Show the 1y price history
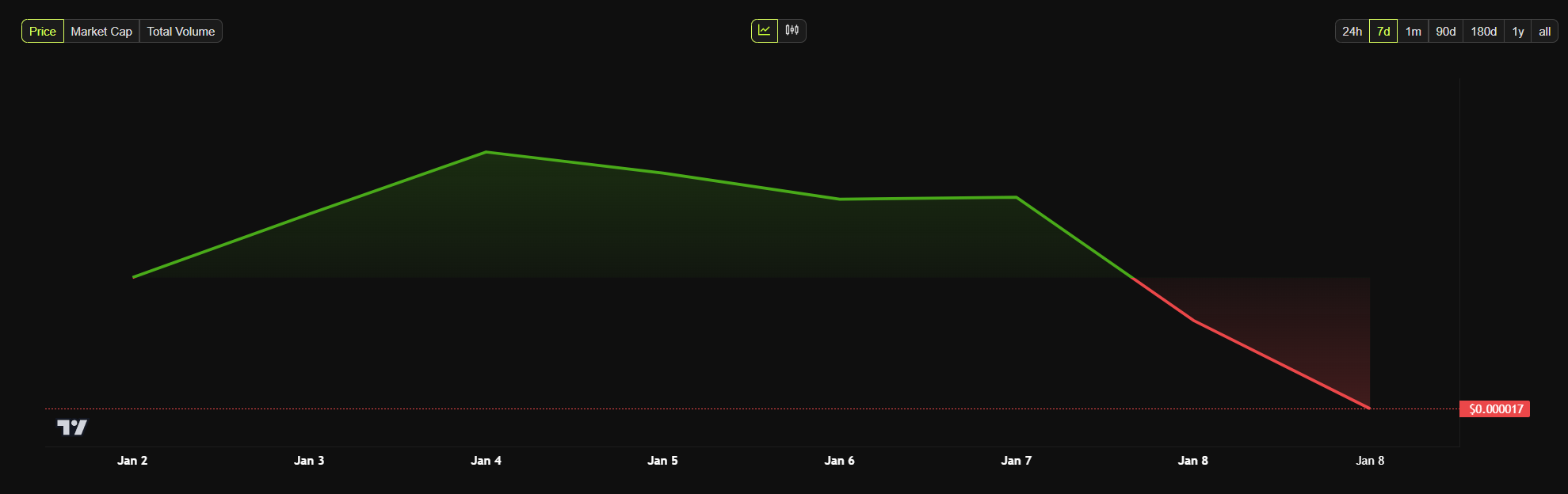This screenshot has height=494, width=1568. pyautogui.click(x=1518, y=31)
